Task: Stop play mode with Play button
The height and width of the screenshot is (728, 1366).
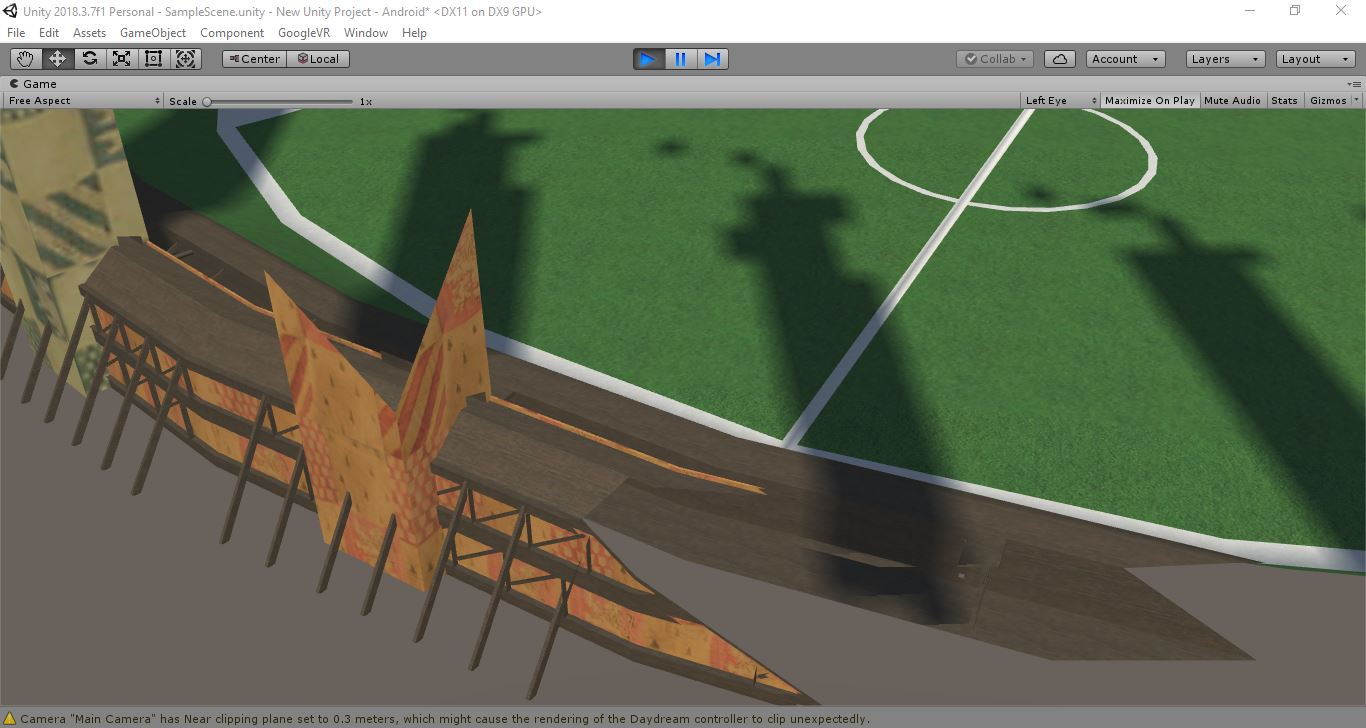Action: tap(648, 59)
